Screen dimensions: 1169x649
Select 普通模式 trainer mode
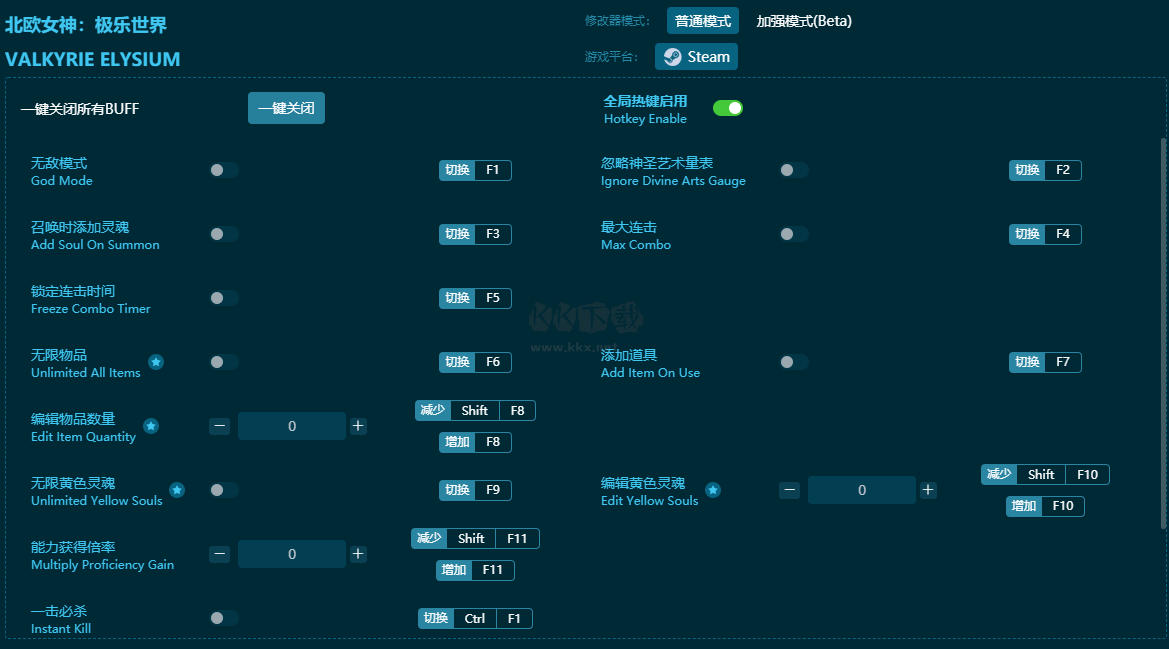point(703,21)
